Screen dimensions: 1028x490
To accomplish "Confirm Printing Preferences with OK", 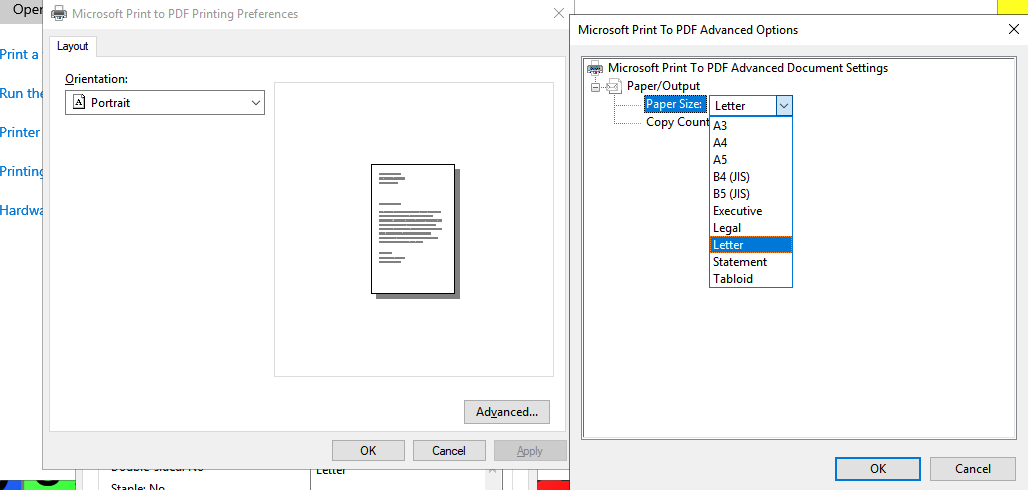I will [368, 451].
